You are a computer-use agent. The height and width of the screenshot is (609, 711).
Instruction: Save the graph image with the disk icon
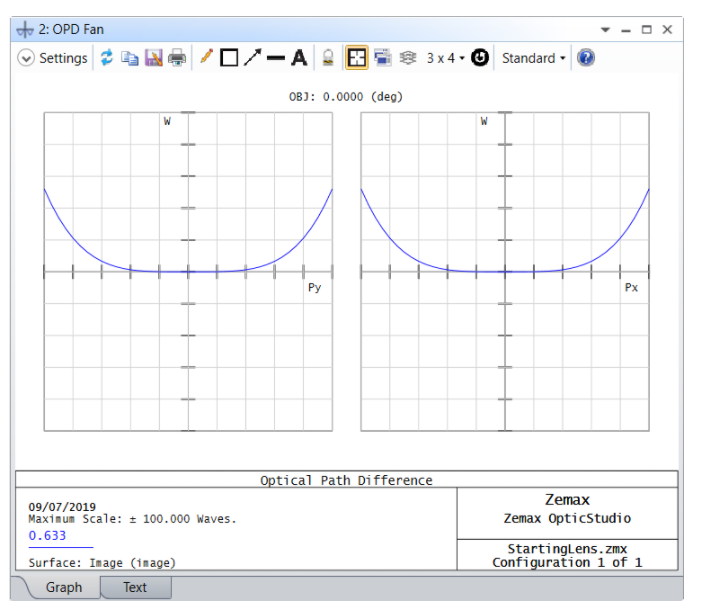coord(153,58)
